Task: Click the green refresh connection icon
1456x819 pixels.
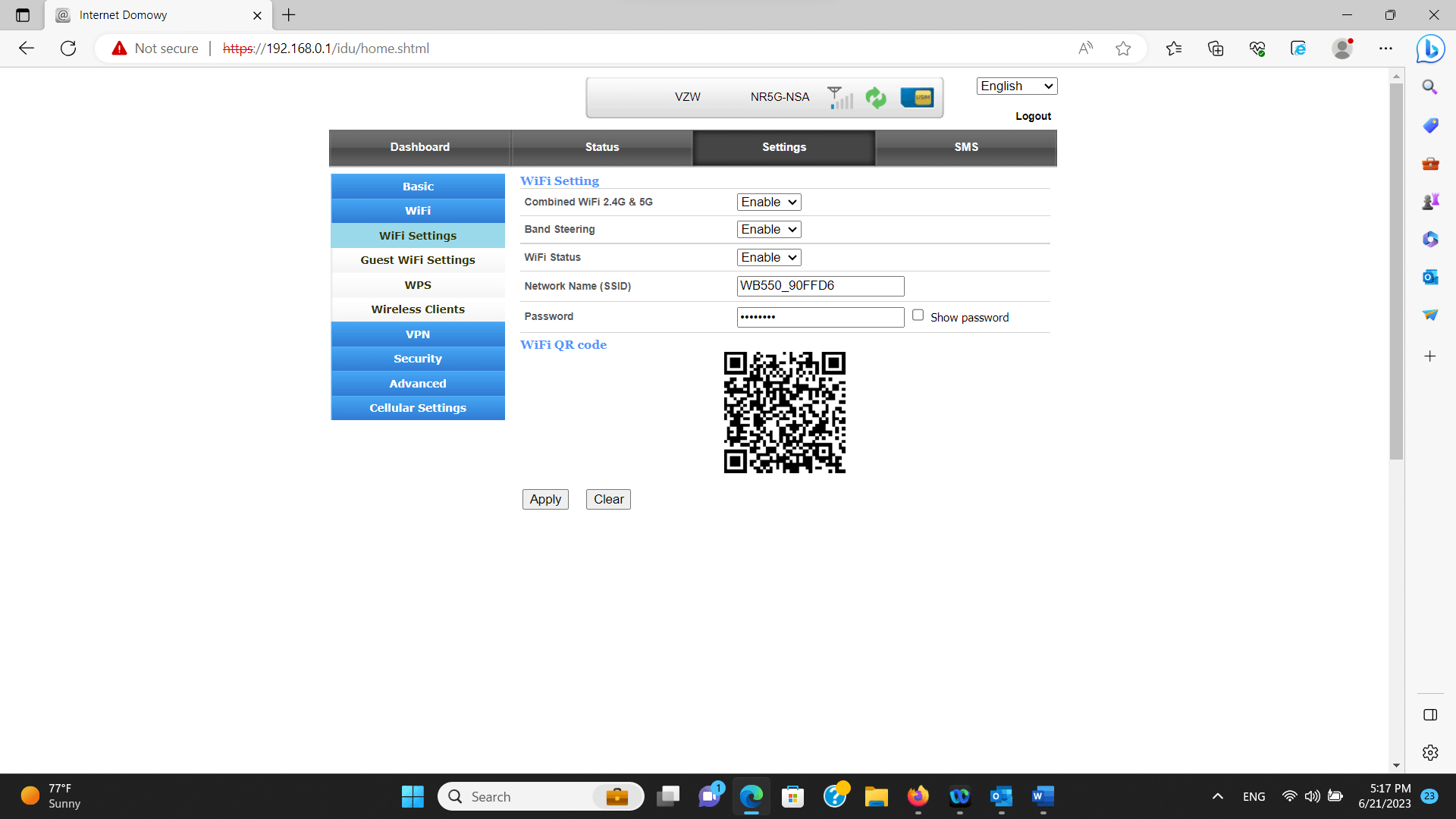Action: pos(876,97)
